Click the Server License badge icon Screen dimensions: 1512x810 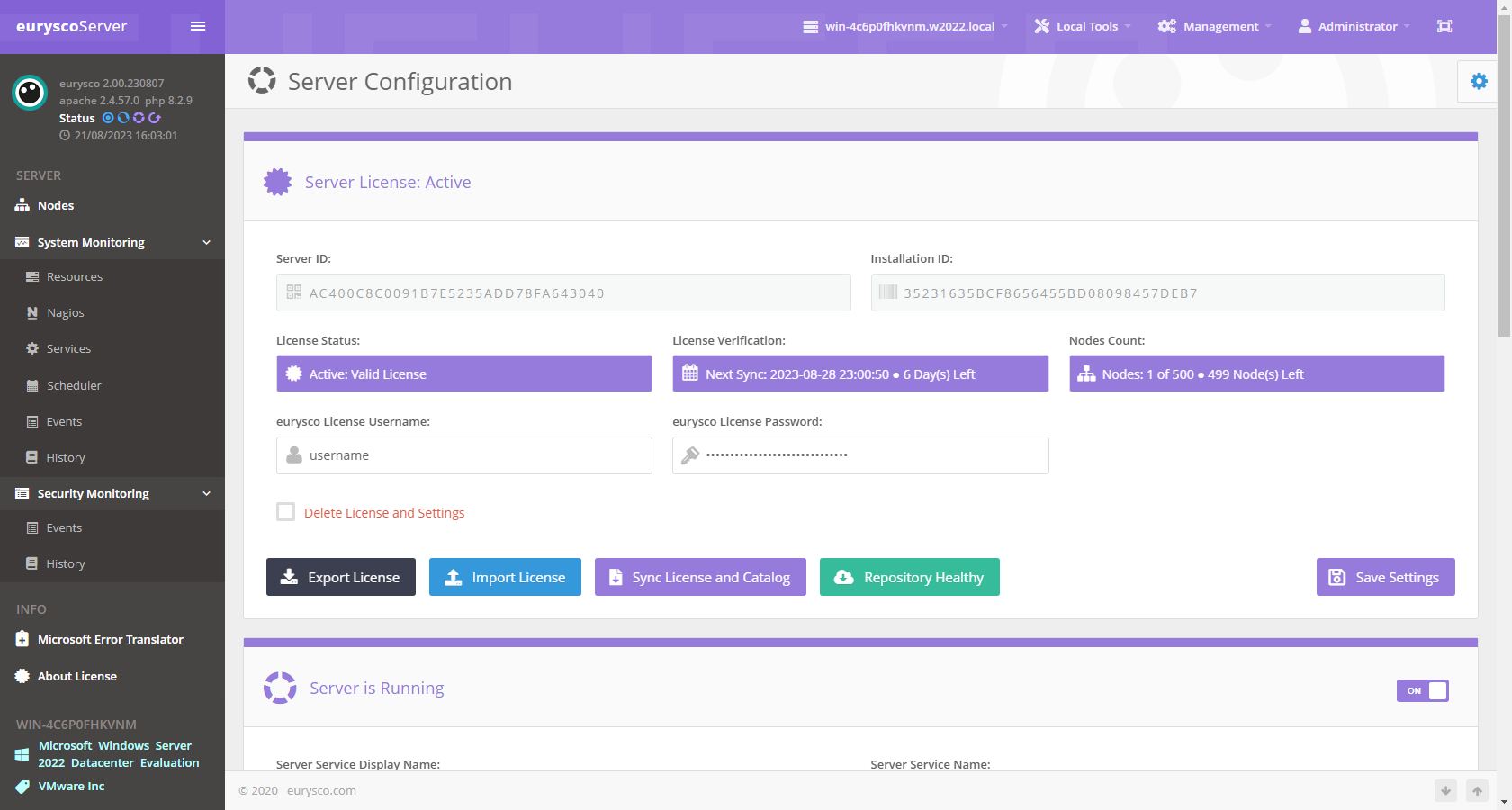point(278,182)
